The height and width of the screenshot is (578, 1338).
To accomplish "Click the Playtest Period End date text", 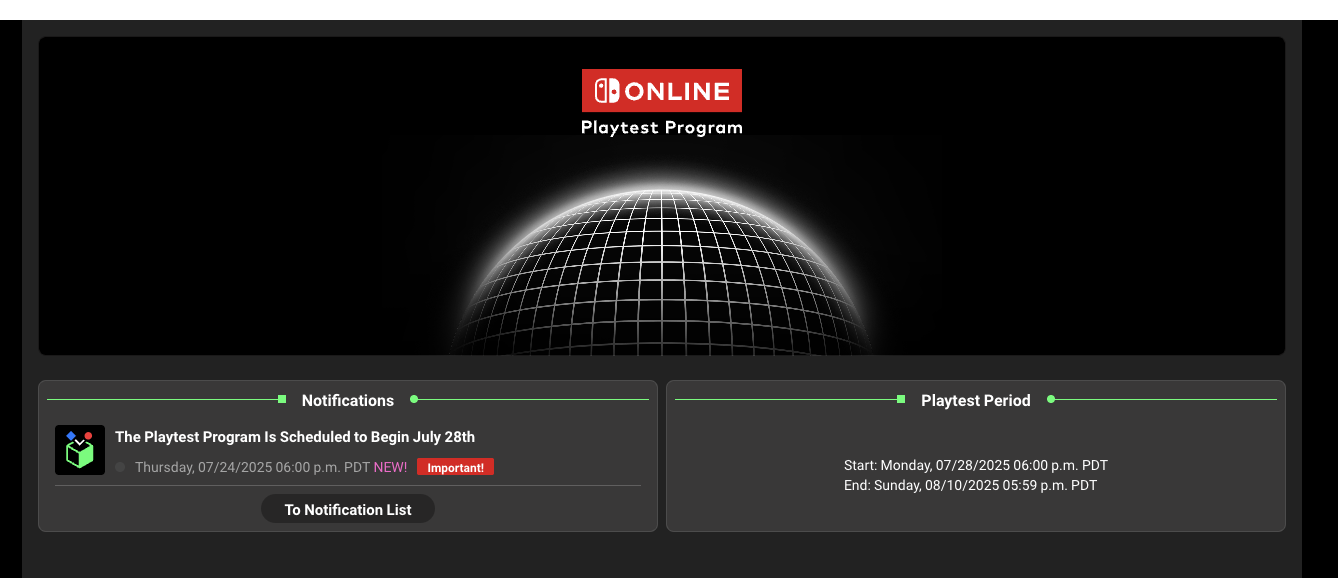I will click(x=971, y=485).
